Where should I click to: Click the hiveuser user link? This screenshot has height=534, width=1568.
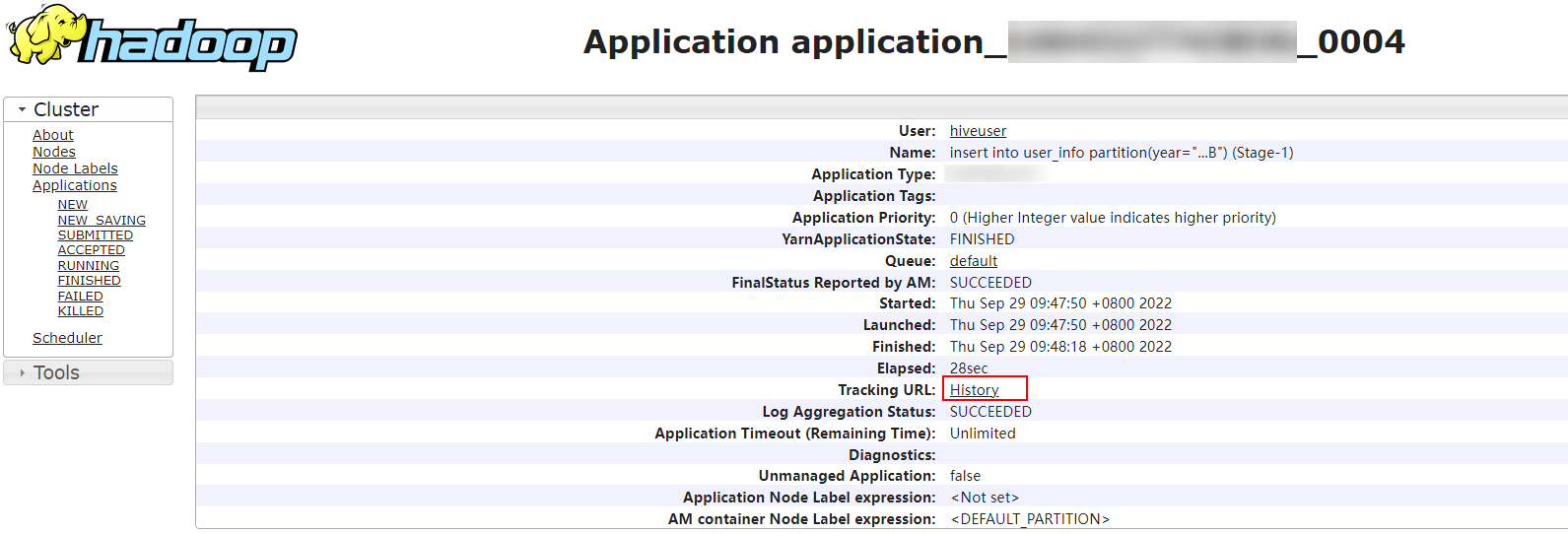pos(978,131)
